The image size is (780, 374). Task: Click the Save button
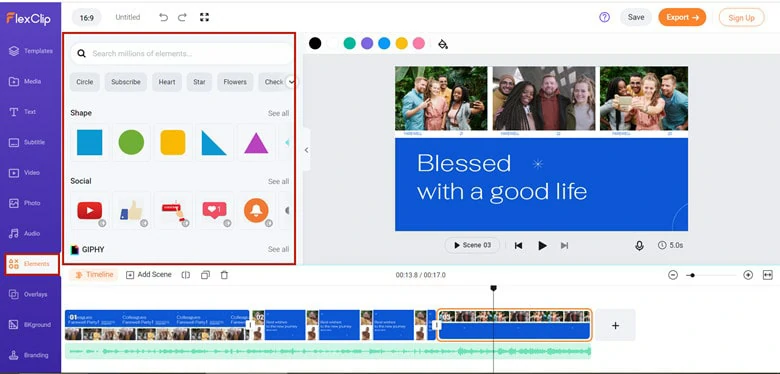coord(636,17)
